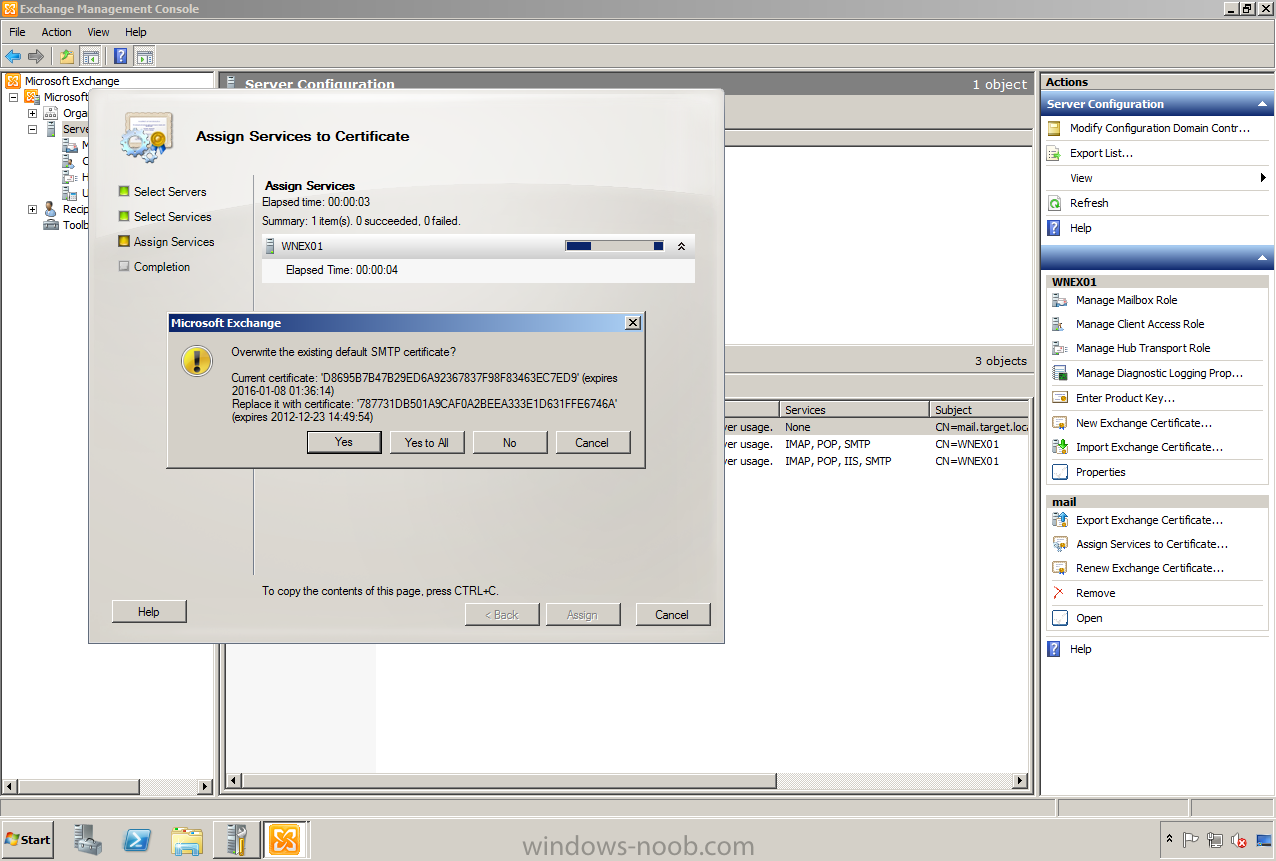Click Show/Hide console tree toolbar icon
The image size is (1276, 861).
click(90, 56)
